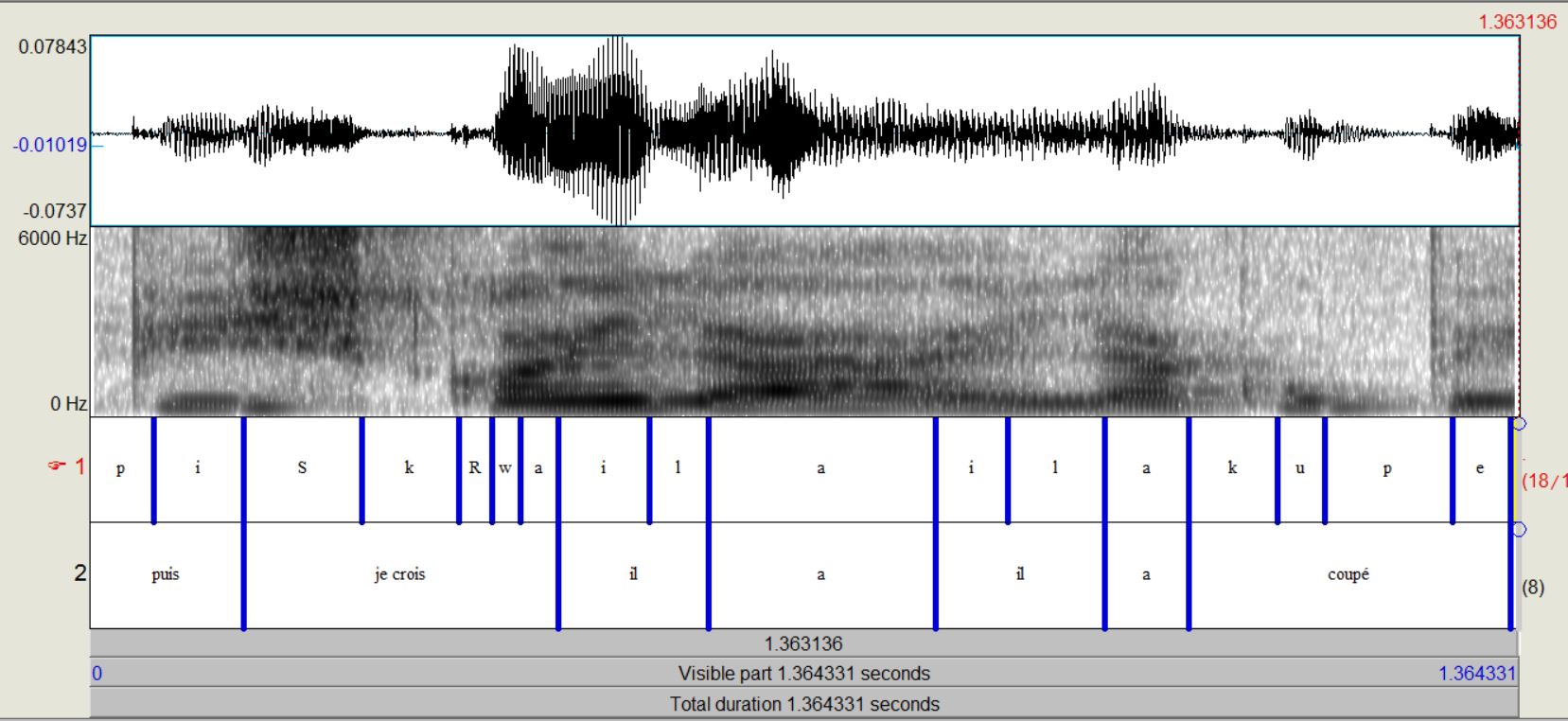Select the "coupé" word interval
1568x721 pixels.
[1348, 574]
